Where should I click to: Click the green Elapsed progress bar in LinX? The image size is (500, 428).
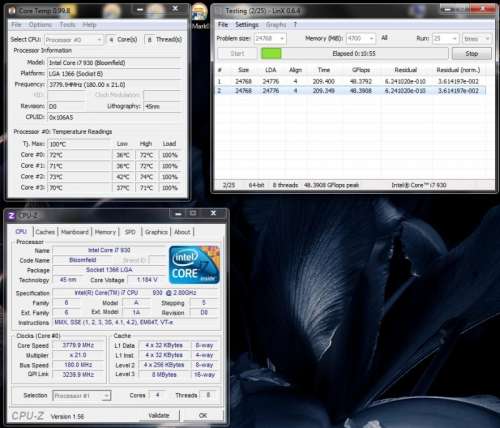coord(354,53)
